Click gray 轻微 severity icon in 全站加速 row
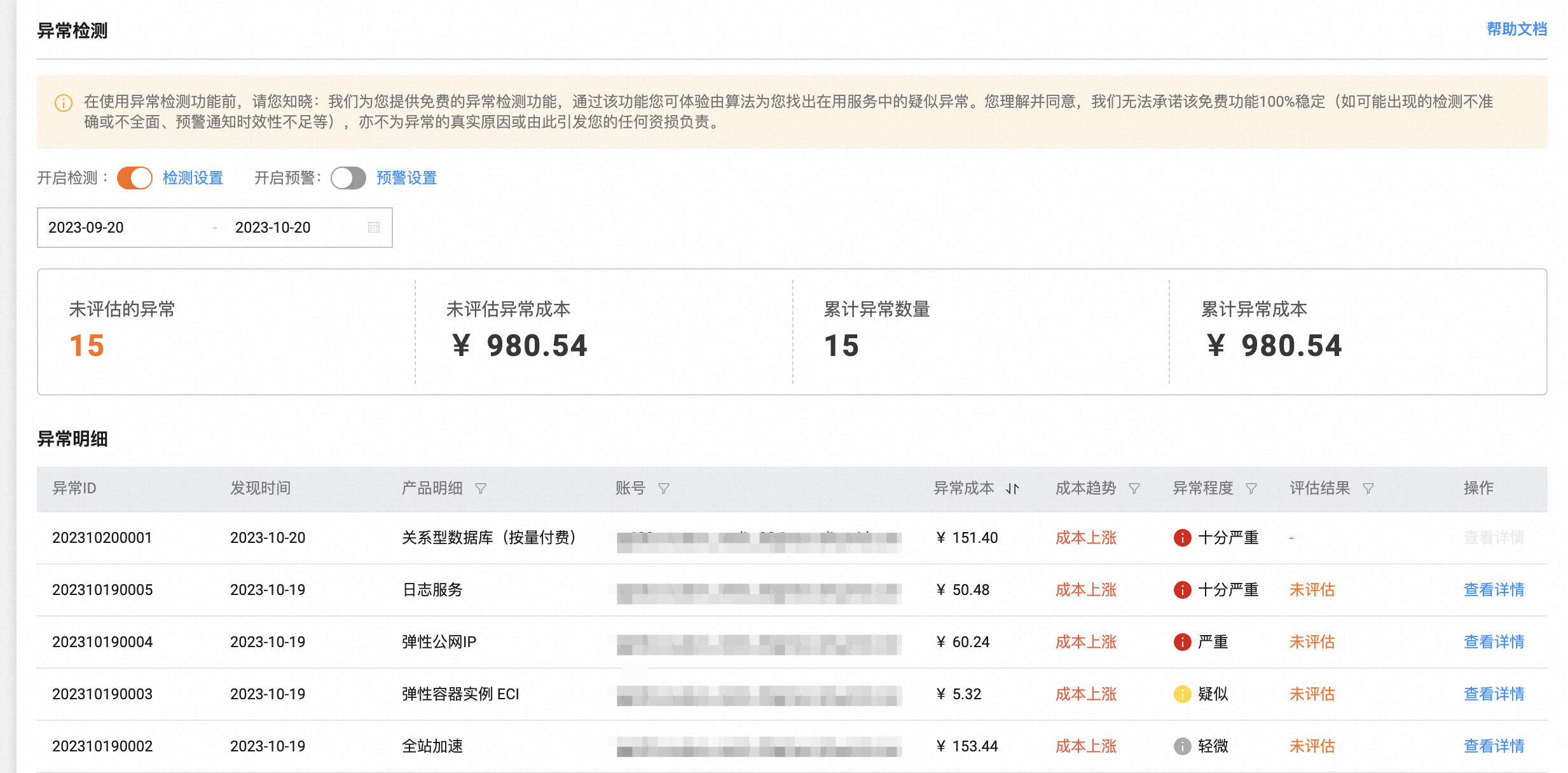The width and height of the screenshot is (1568, 773). 1181,746
